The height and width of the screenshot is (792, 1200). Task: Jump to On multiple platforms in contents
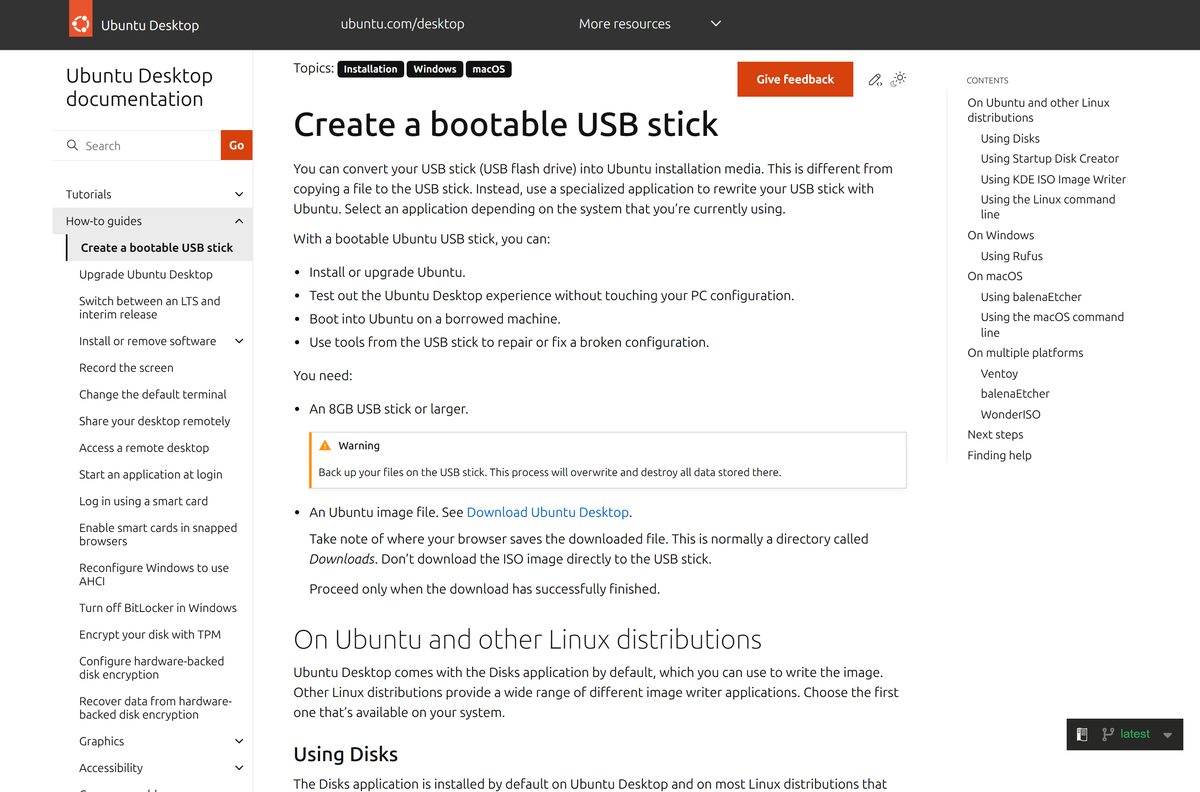tap(1025, 353)
